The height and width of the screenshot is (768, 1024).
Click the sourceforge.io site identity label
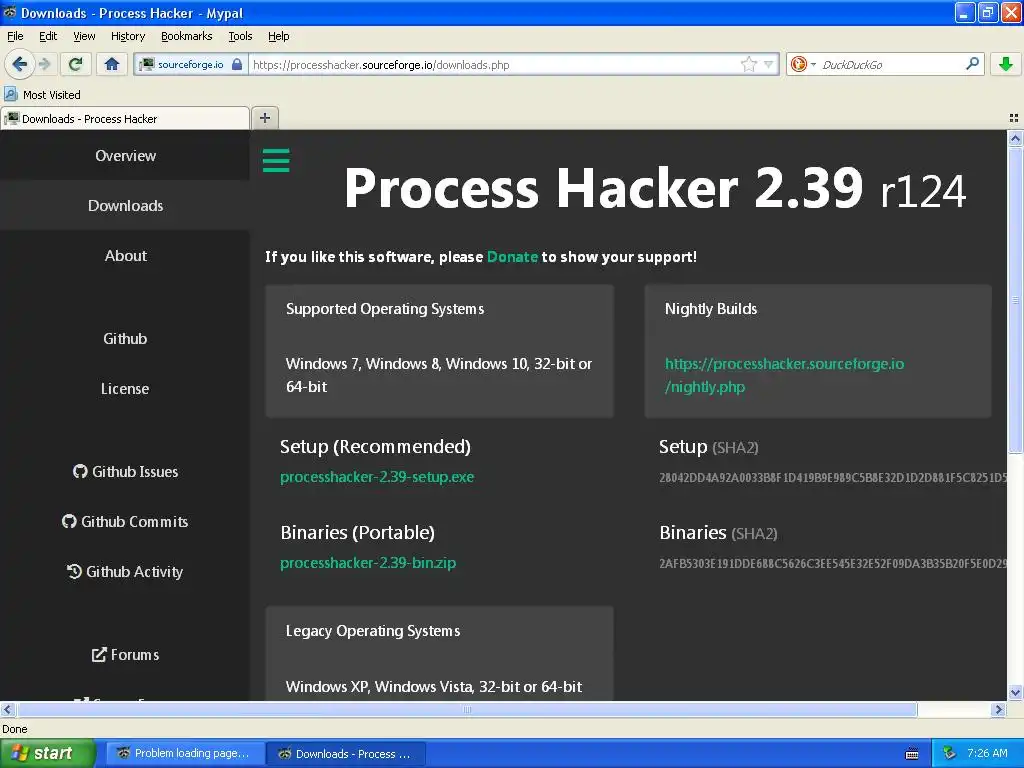coord(190,64)
